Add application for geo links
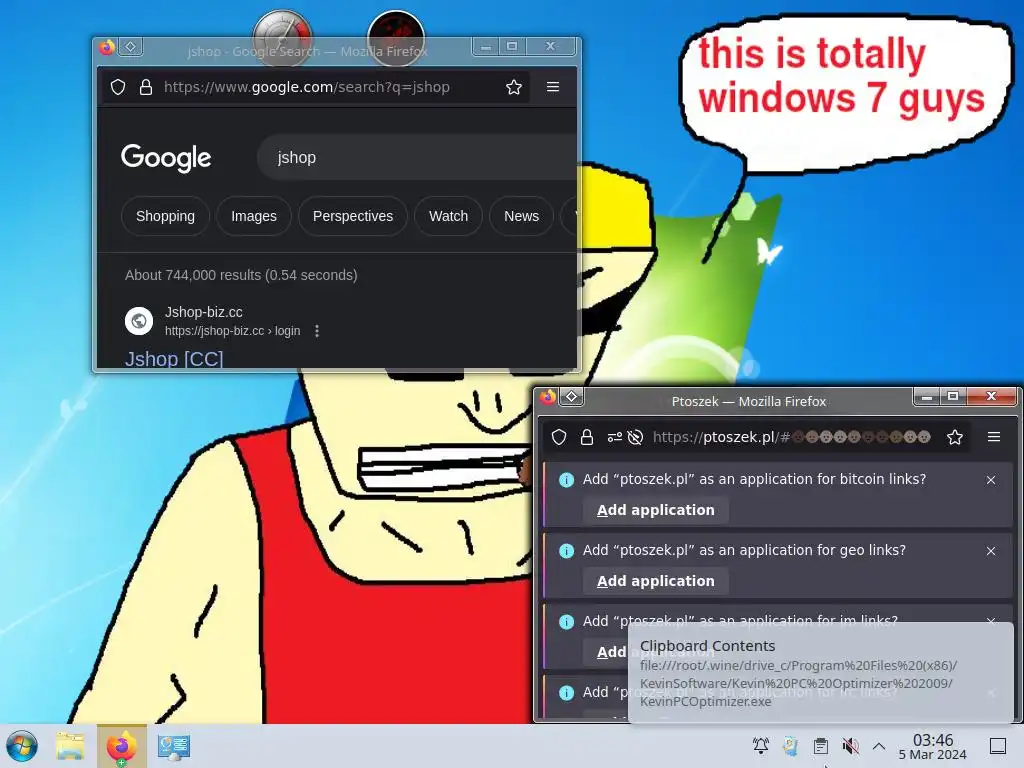The height and width of the screenshot is (768, 1024). [656, 581]
